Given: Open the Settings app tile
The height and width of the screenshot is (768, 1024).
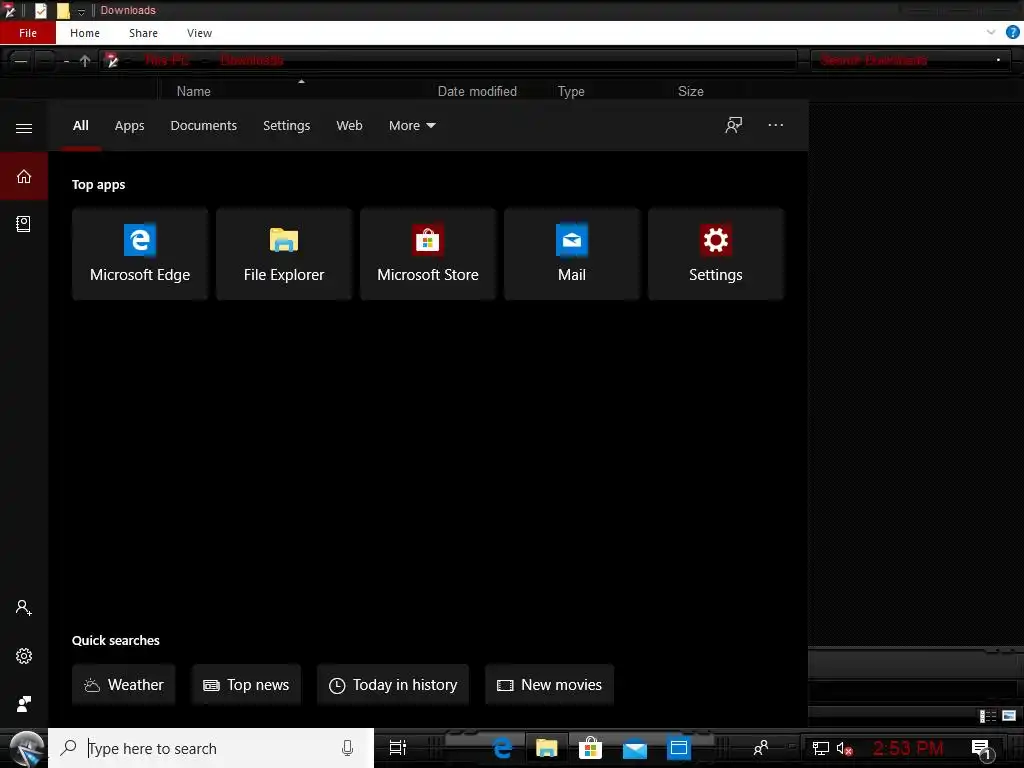Looking at the screenshot, I should click(716, 254).
